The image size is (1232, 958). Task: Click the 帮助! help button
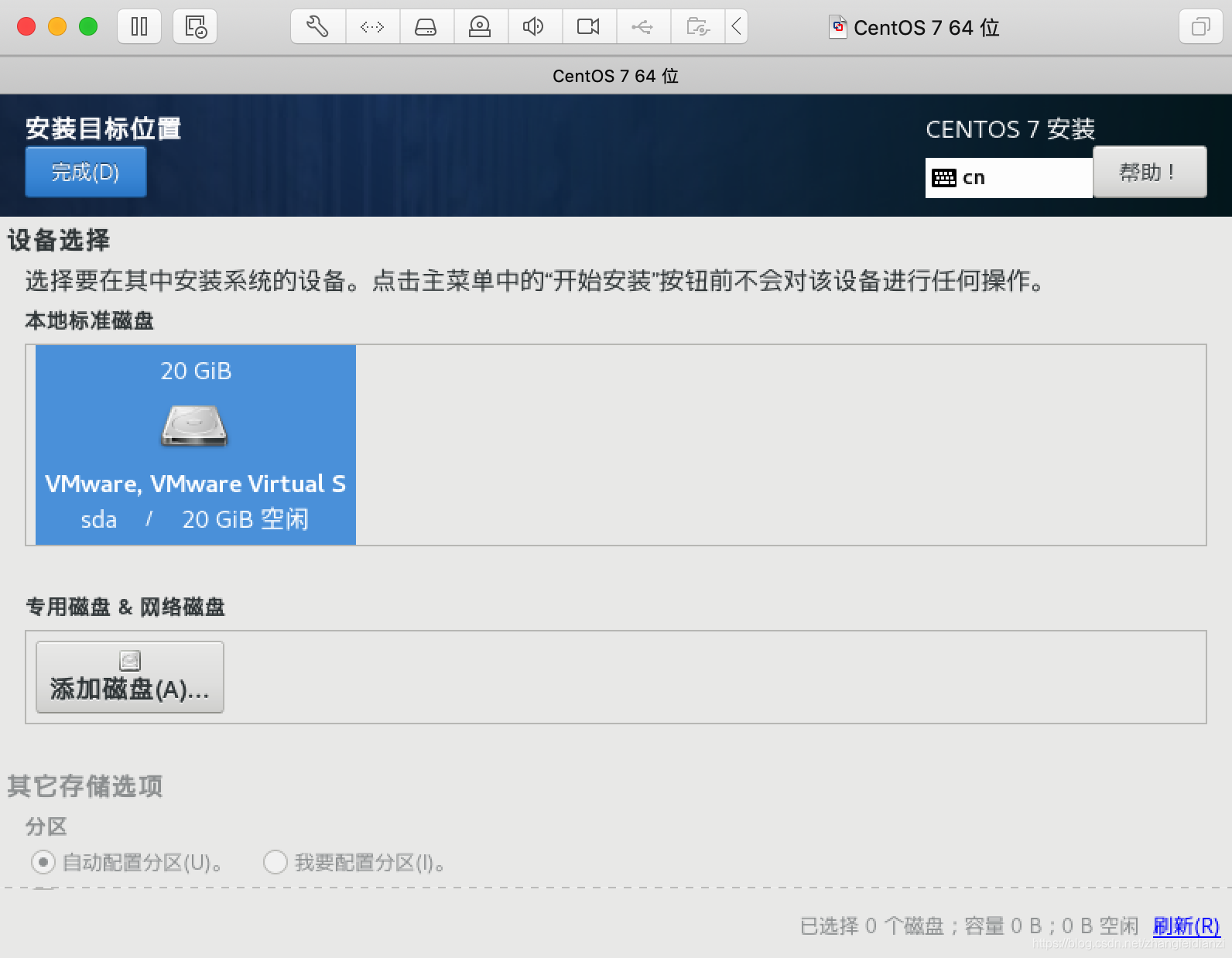[1149, 172]
